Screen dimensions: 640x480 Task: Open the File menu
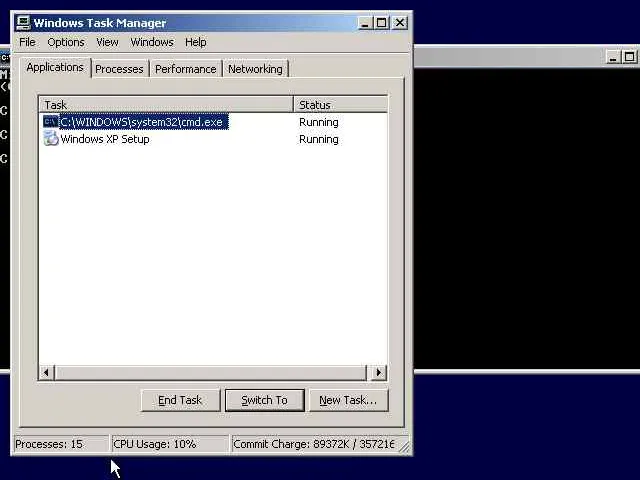click(x=27, y=42)
